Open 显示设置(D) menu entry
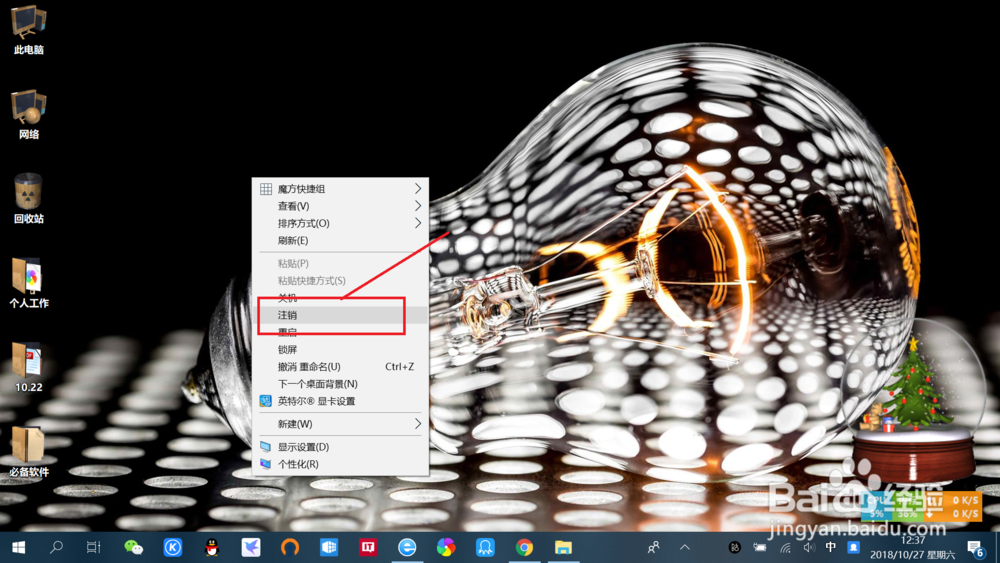 (341, 447)
